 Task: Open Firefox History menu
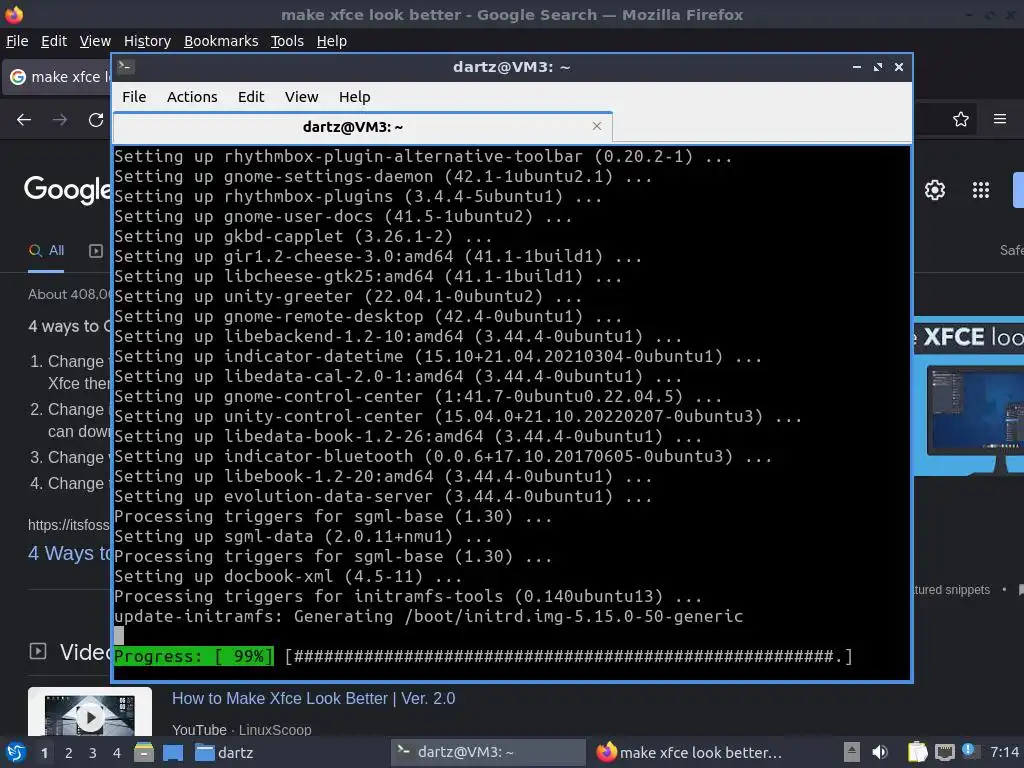[147, 41]
